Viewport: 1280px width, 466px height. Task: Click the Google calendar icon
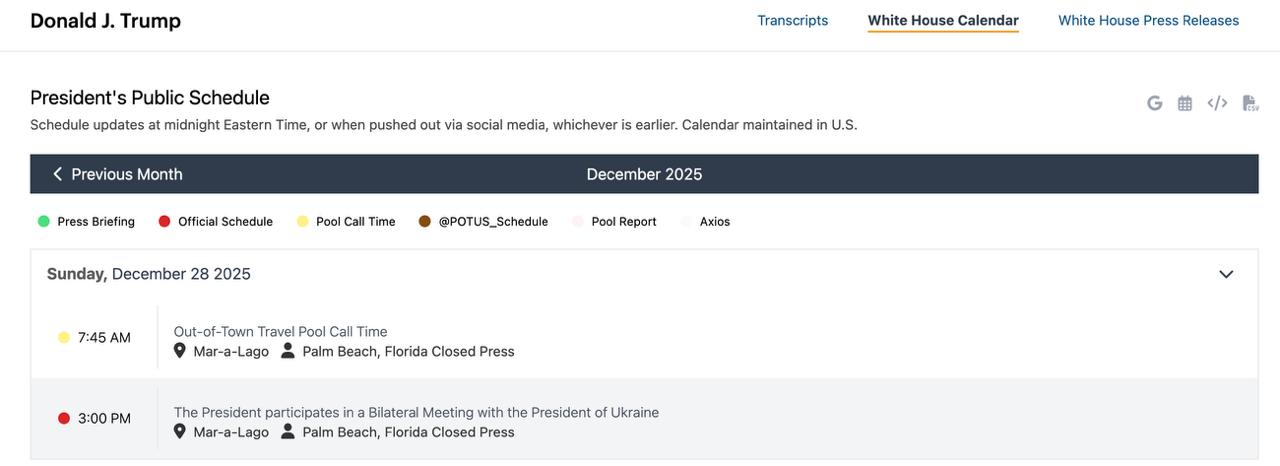click(x=1154, y=103)
